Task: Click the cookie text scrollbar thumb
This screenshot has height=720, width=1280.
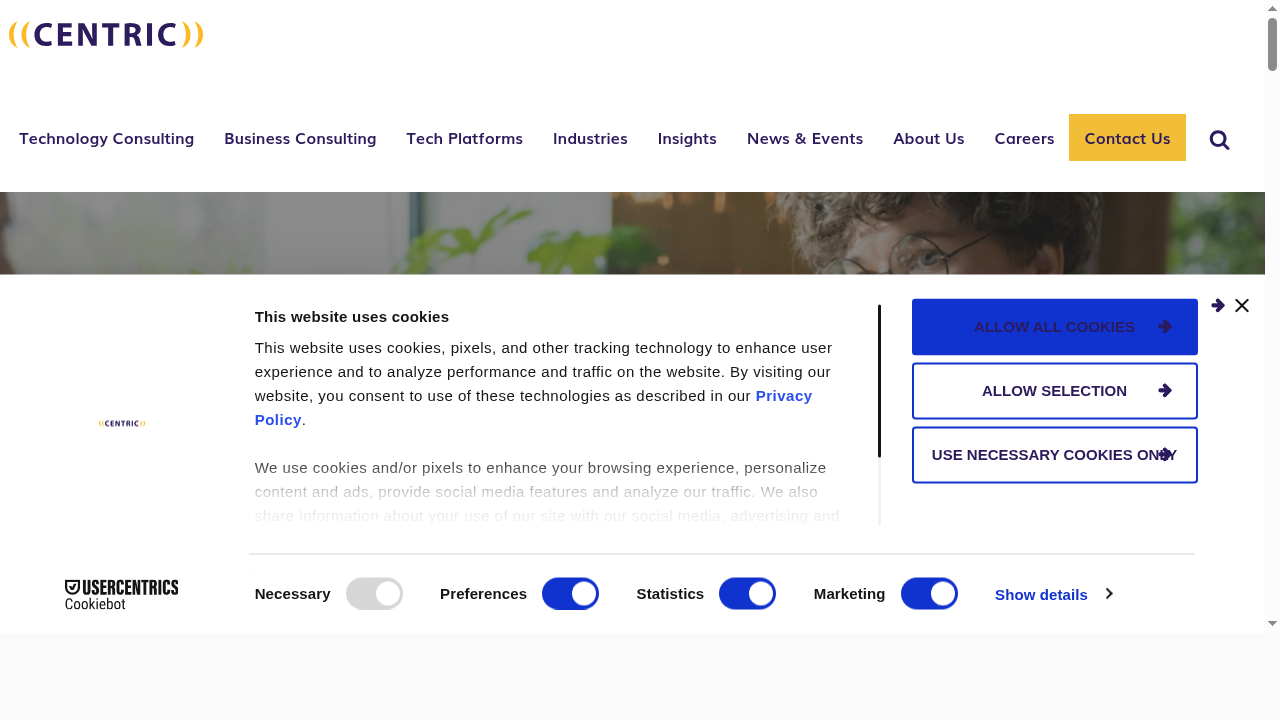Action: 879,381
